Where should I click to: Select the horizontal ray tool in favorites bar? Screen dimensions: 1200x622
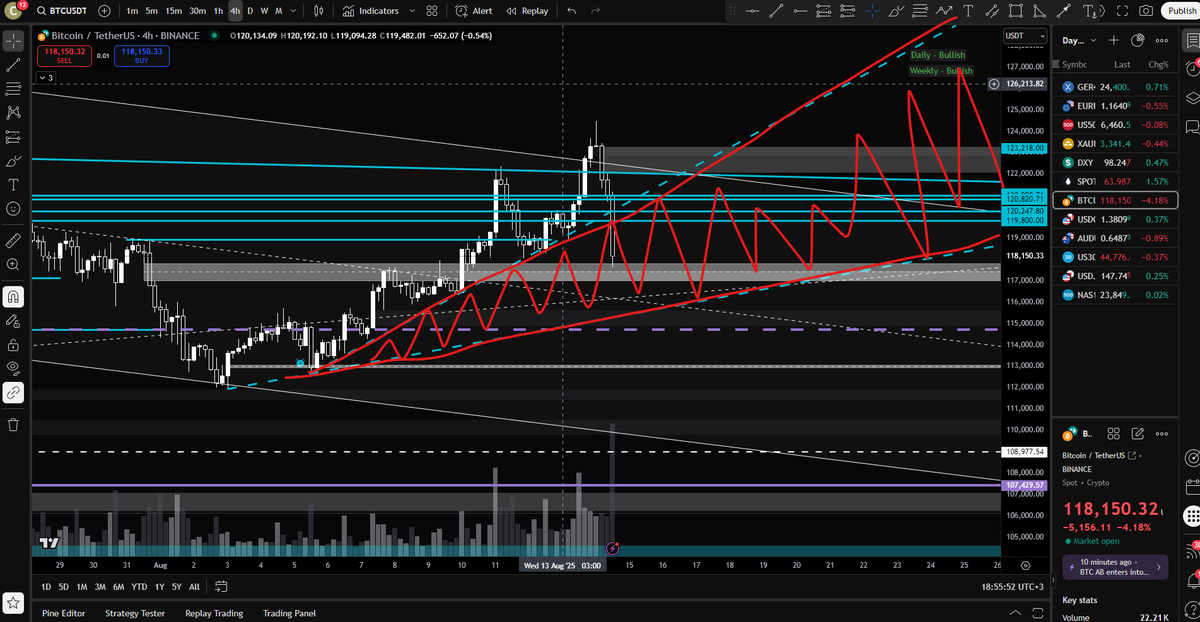click(x=801, y=11)
